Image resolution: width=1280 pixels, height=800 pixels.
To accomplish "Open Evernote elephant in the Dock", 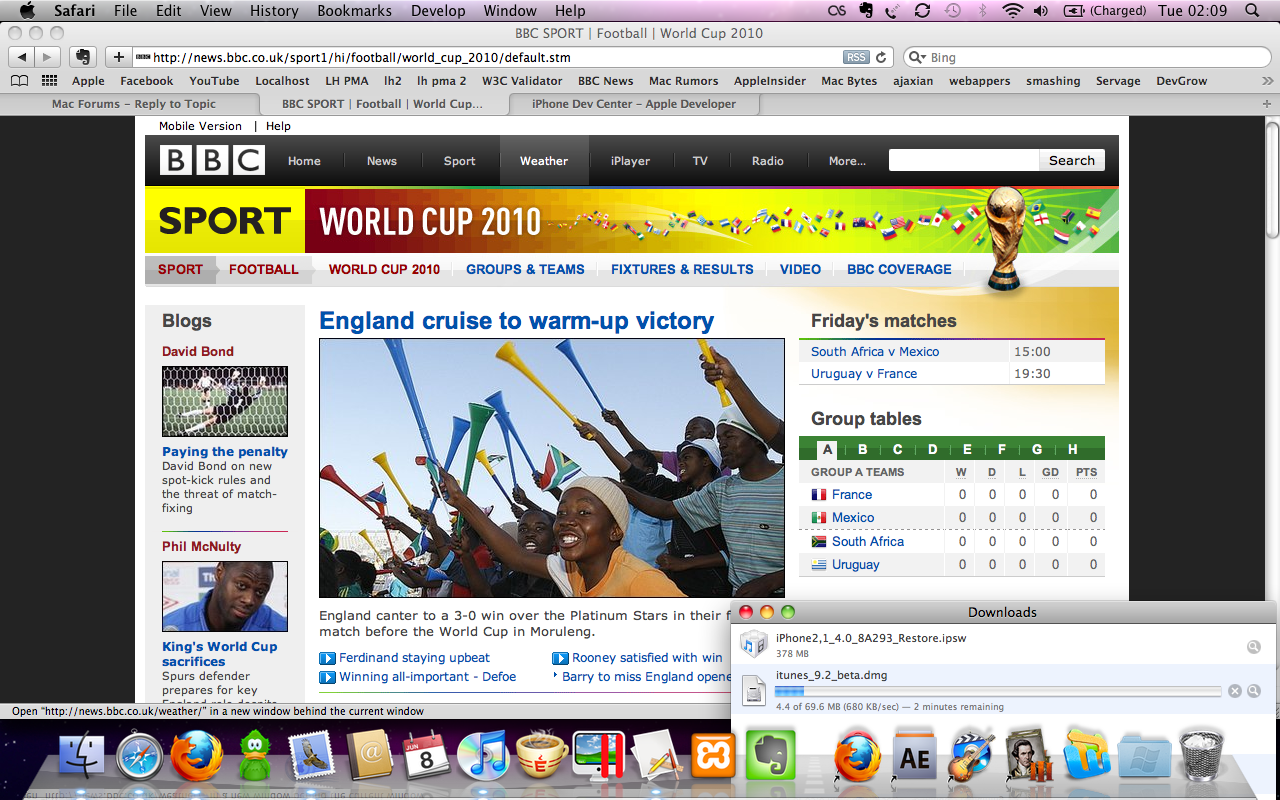I will [771, 755].
